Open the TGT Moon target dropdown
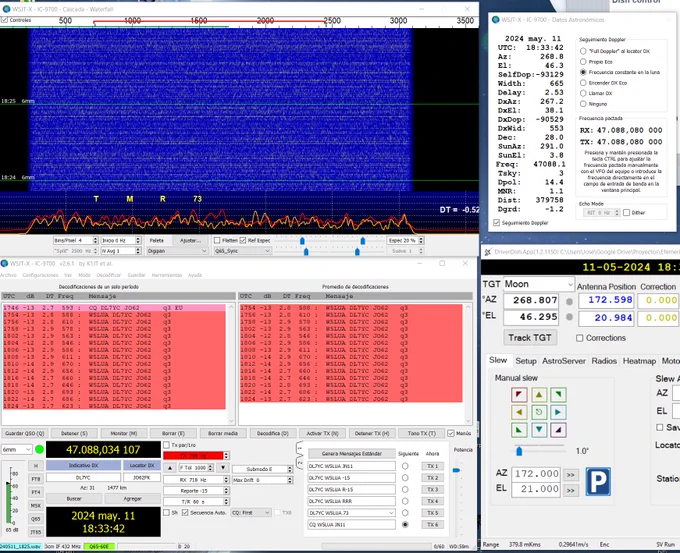680x553 pixels. 539,284
